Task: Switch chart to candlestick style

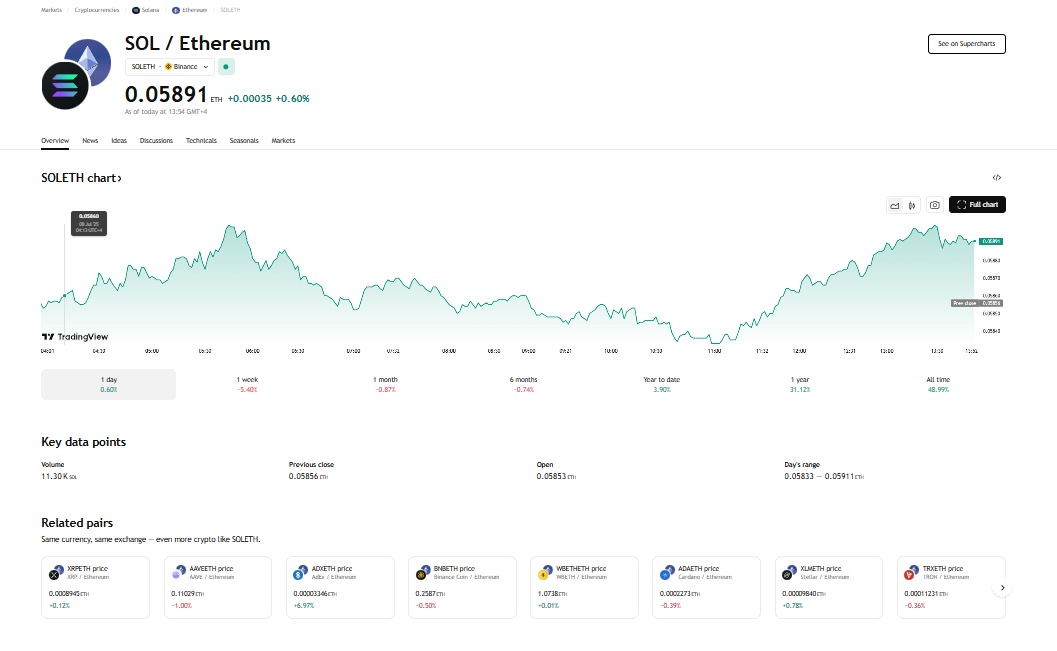Action: (x=912, y=206)
